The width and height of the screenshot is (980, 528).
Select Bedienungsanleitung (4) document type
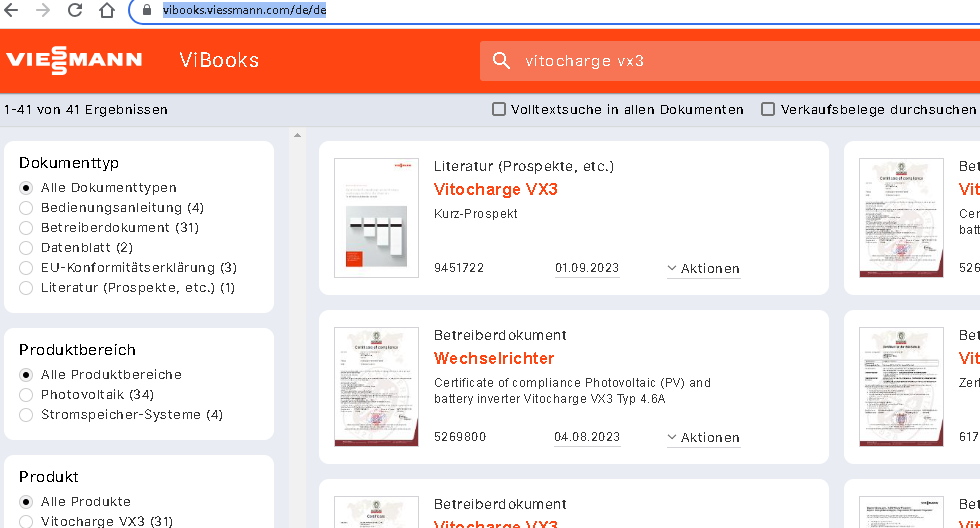pyautogui.click(x=26, y=208)
